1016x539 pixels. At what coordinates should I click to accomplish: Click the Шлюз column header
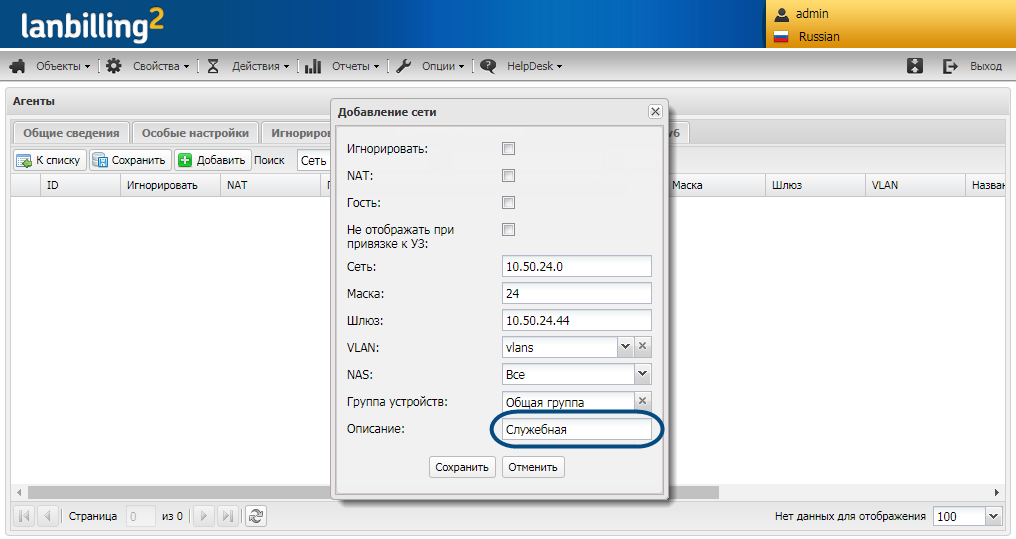[815, 185]
